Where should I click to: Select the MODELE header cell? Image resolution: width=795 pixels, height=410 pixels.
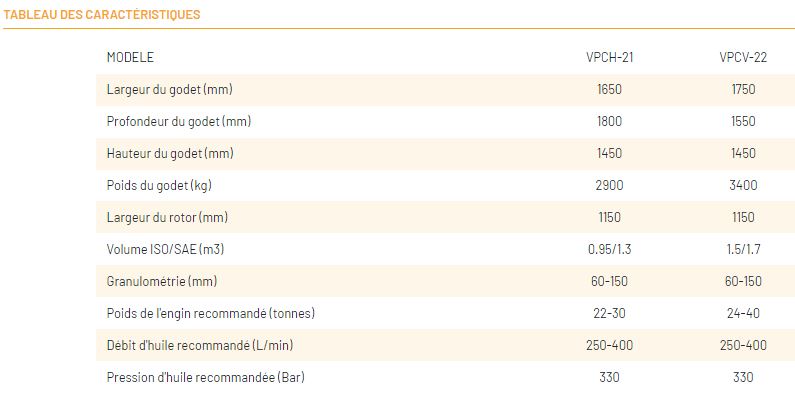coord(130,58)
